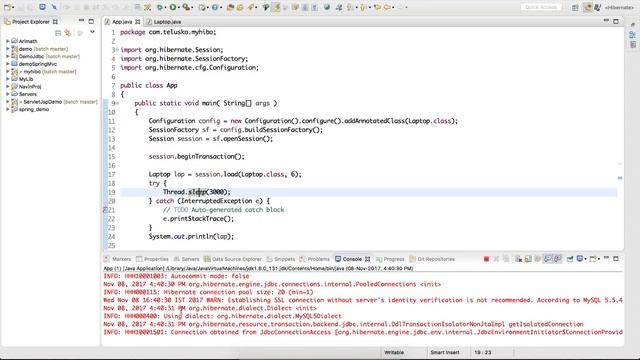The image size is (640, 360).
Task: Click cursor position '19 : 23' in status bar
Action: pyautogui.click(x=482, y=352)
